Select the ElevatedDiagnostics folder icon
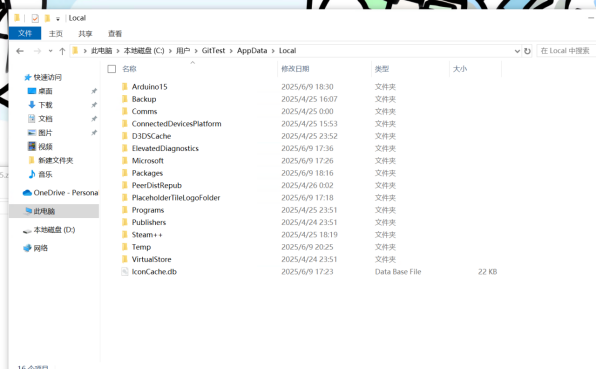 pyautogui.click(x=124, y=148)
